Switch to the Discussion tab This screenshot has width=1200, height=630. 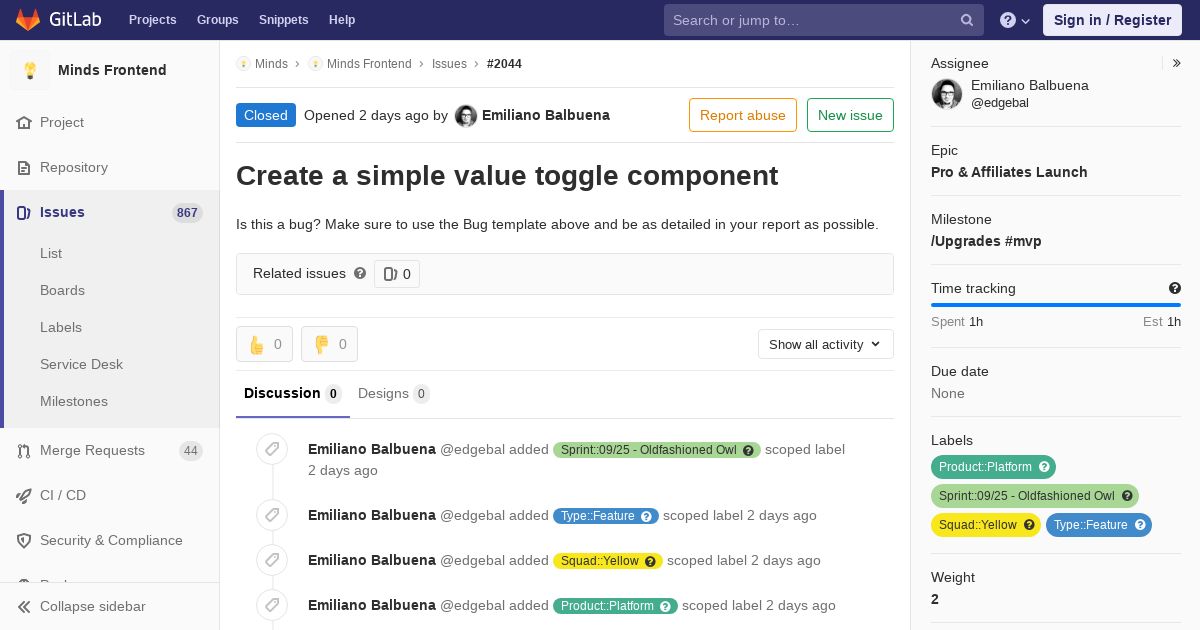[293, 394]
